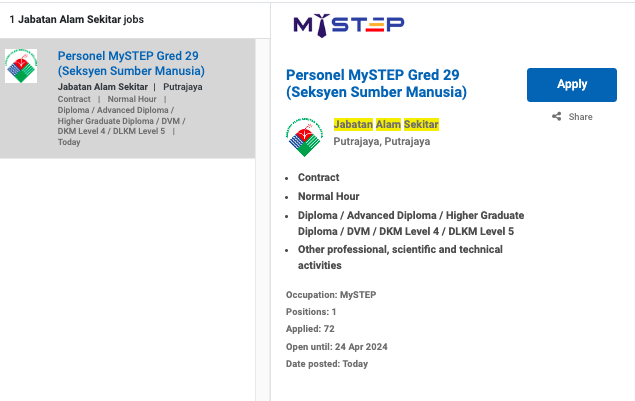Click the Applied: 72 count
The width and height of the screenshot is (635, 401).
pyautogui.click(x=310, y=329)
